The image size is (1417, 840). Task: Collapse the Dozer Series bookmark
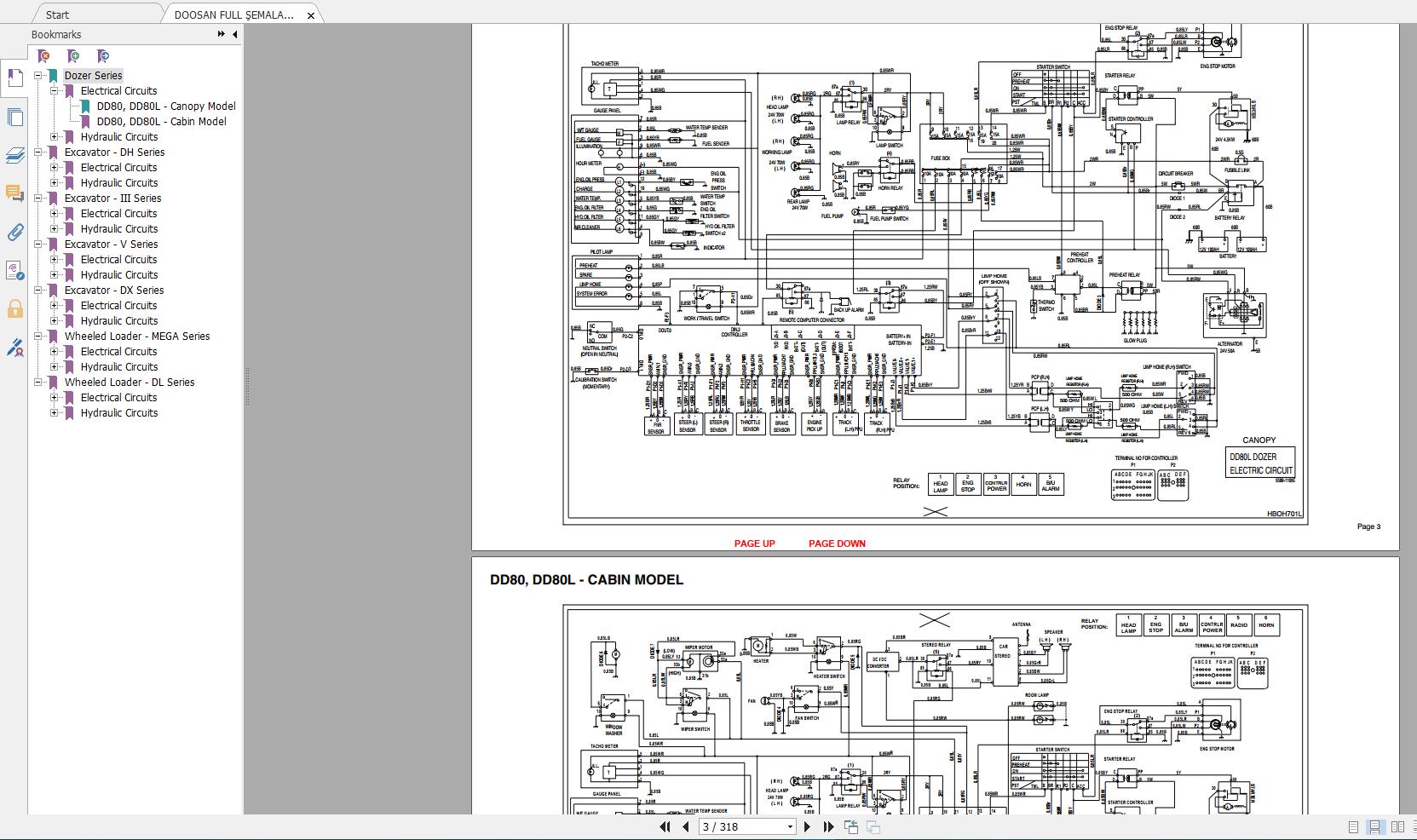click(37, 75)
